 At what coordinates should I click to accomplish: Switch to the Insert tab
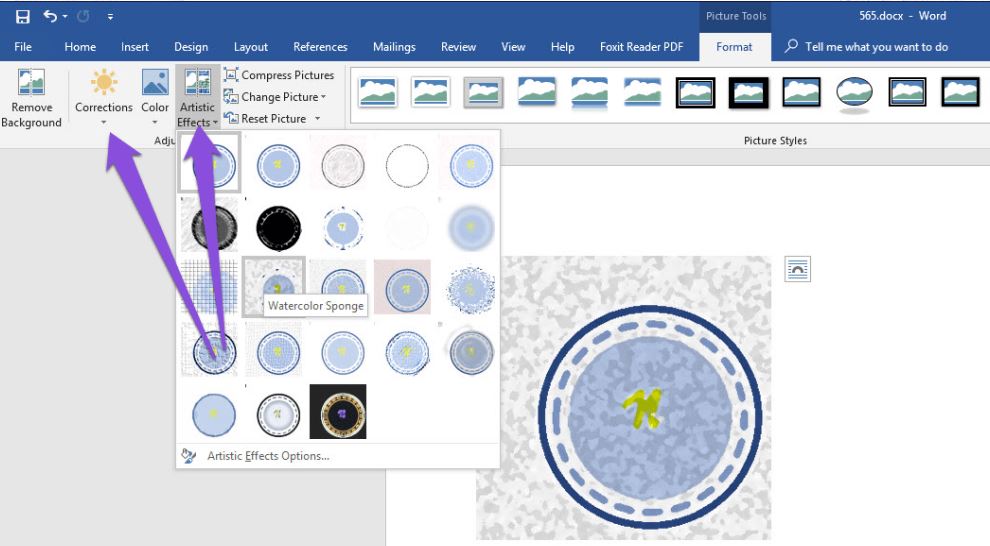pos(135,47)
